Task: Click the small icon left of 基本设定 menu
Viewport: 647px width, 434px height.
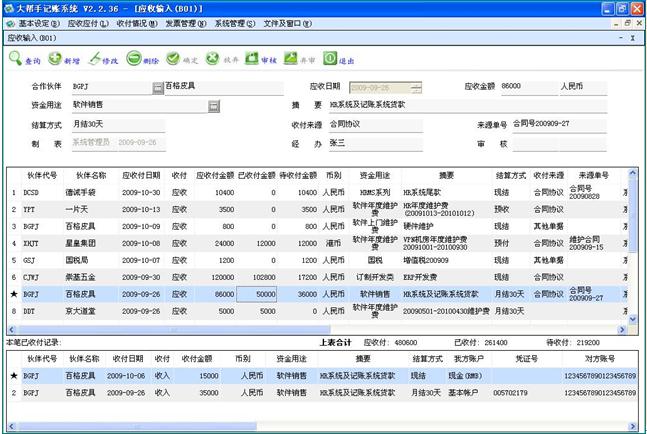Action: pyautogui.click(x=10, y=24)
